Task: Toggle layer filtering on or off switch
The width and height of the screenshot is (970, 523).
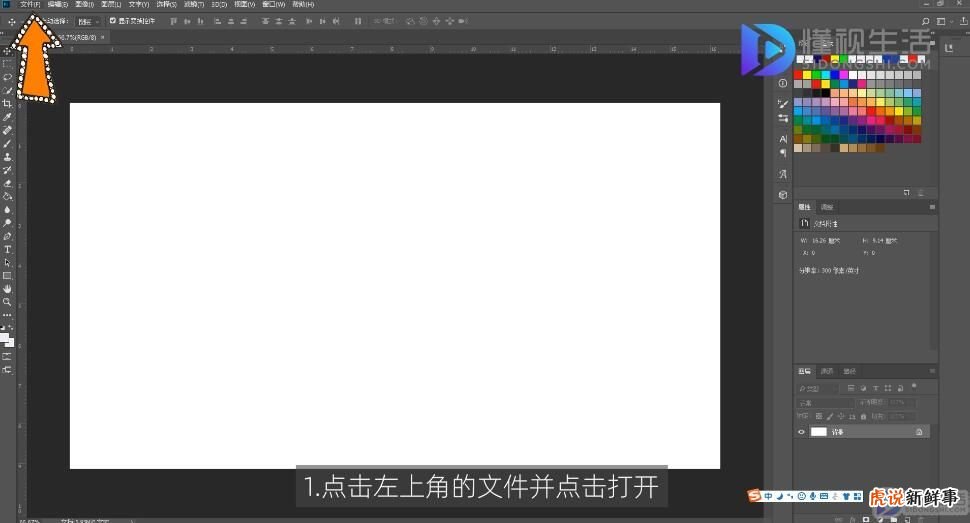Action: click(x=914, y=386)
